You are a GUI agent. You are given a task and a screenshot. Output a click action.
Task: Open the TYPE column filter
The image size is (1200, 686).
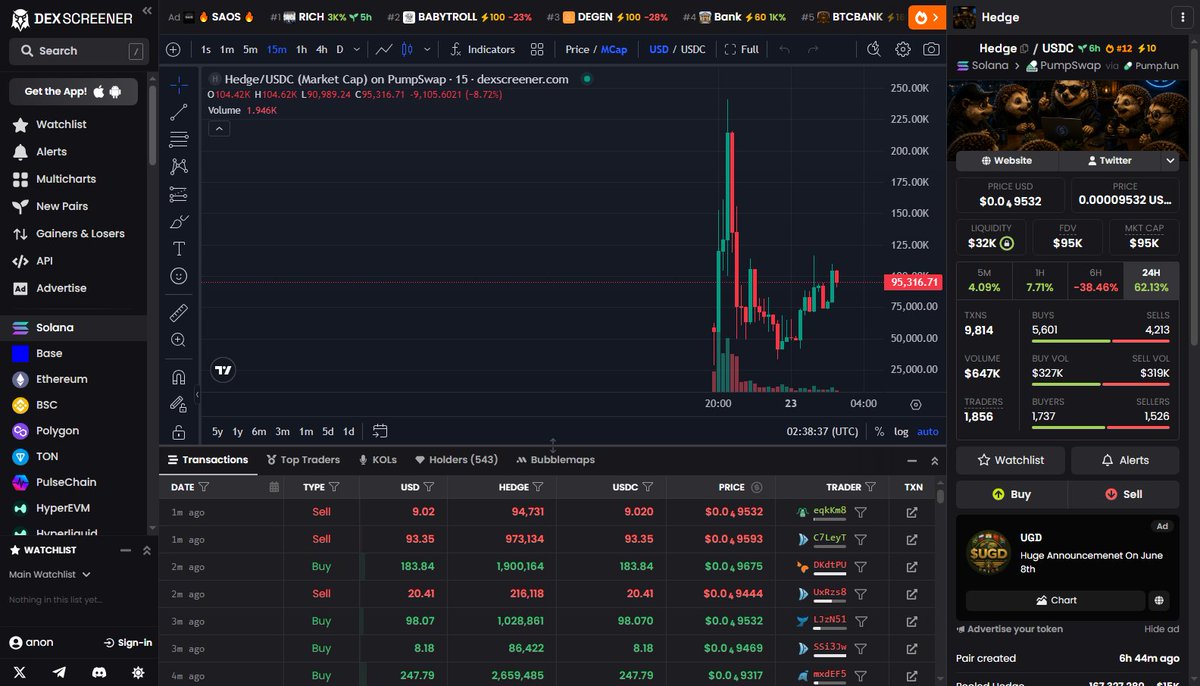coord(334,487)
